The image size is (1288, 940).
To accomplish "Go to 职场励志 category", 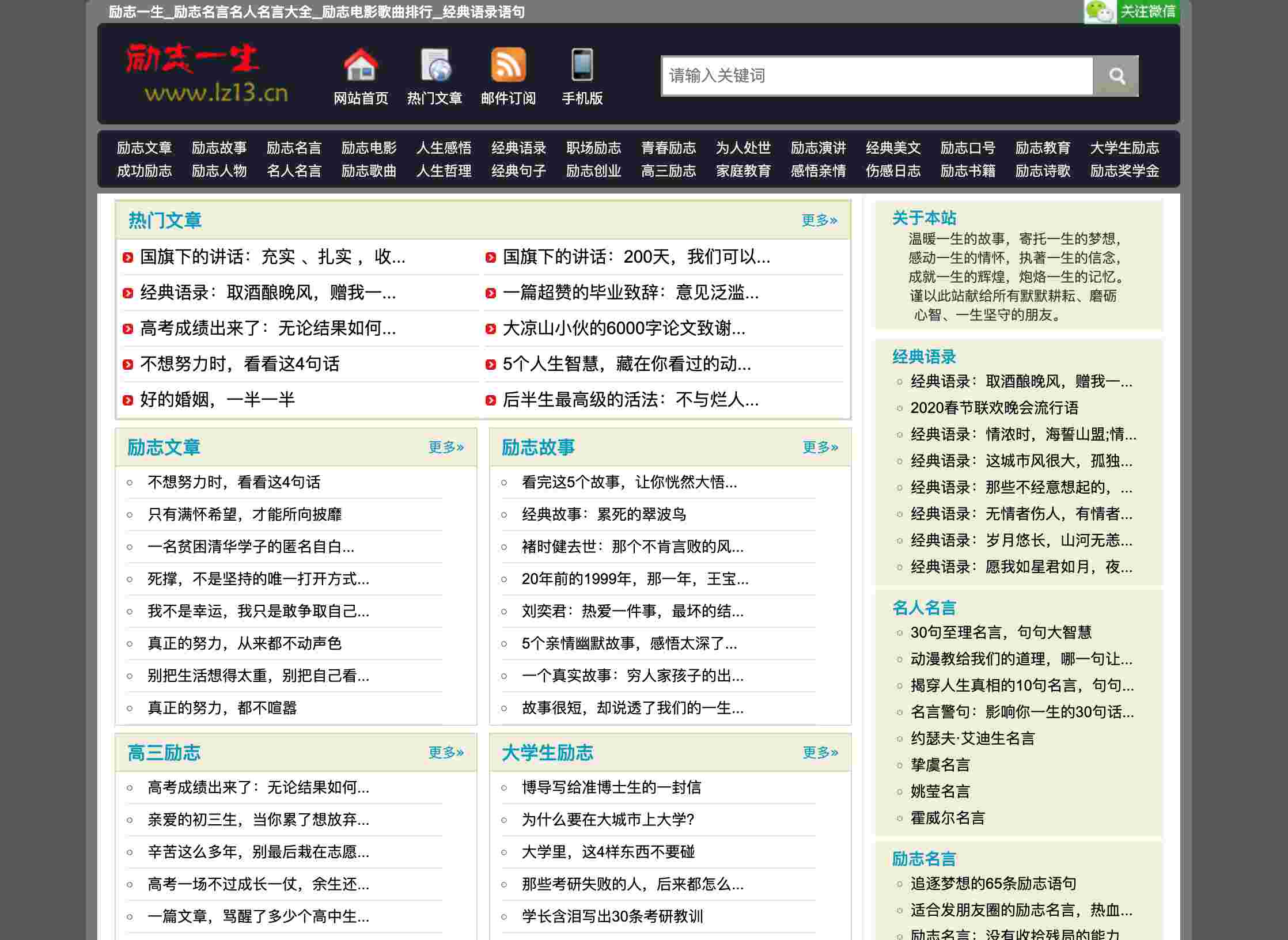I will coord(593,148).
